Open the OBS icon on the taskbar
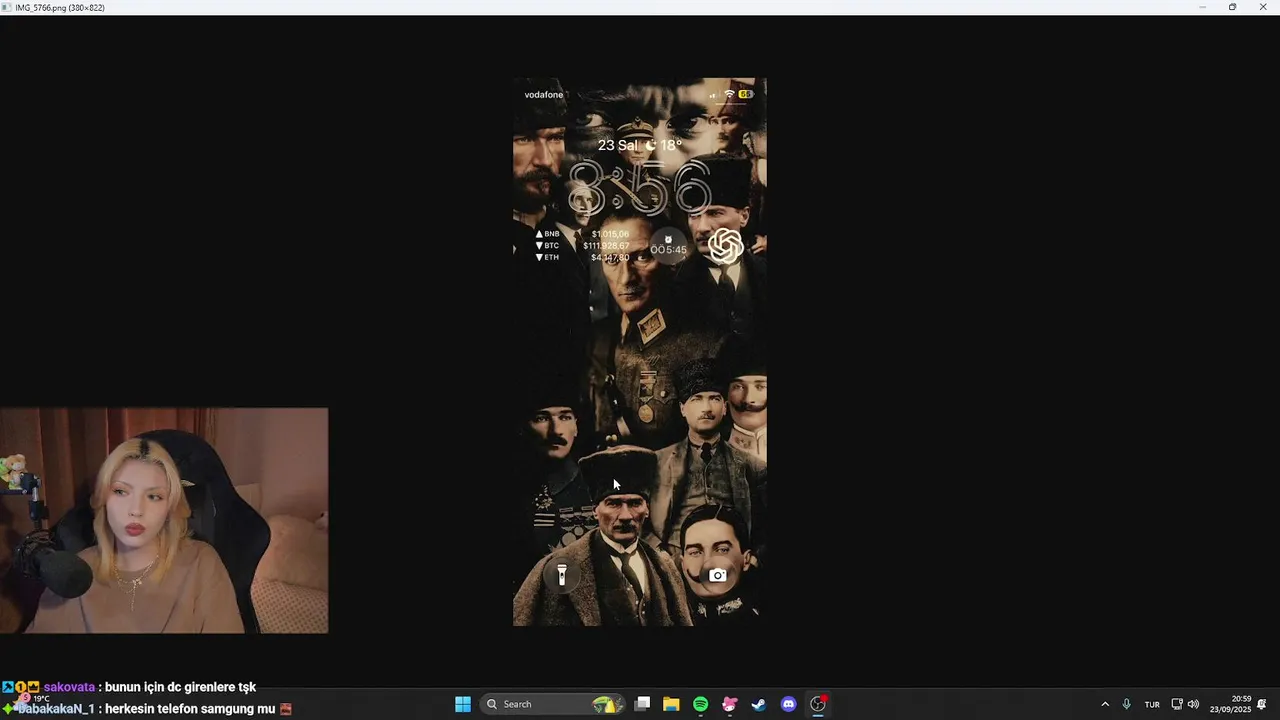 point(818,704)
